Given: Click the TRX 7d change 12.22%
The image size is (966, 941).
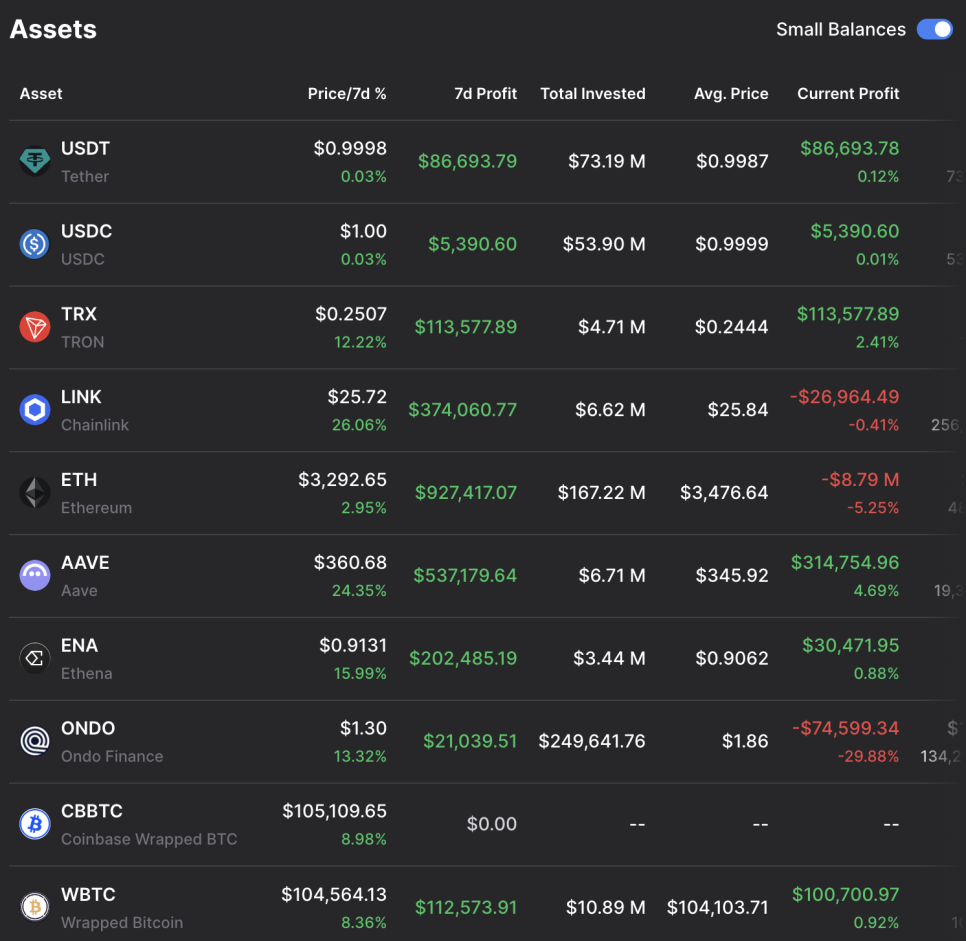Looking at the screenshot, I should pyautogui.click(x=360, y=342).
